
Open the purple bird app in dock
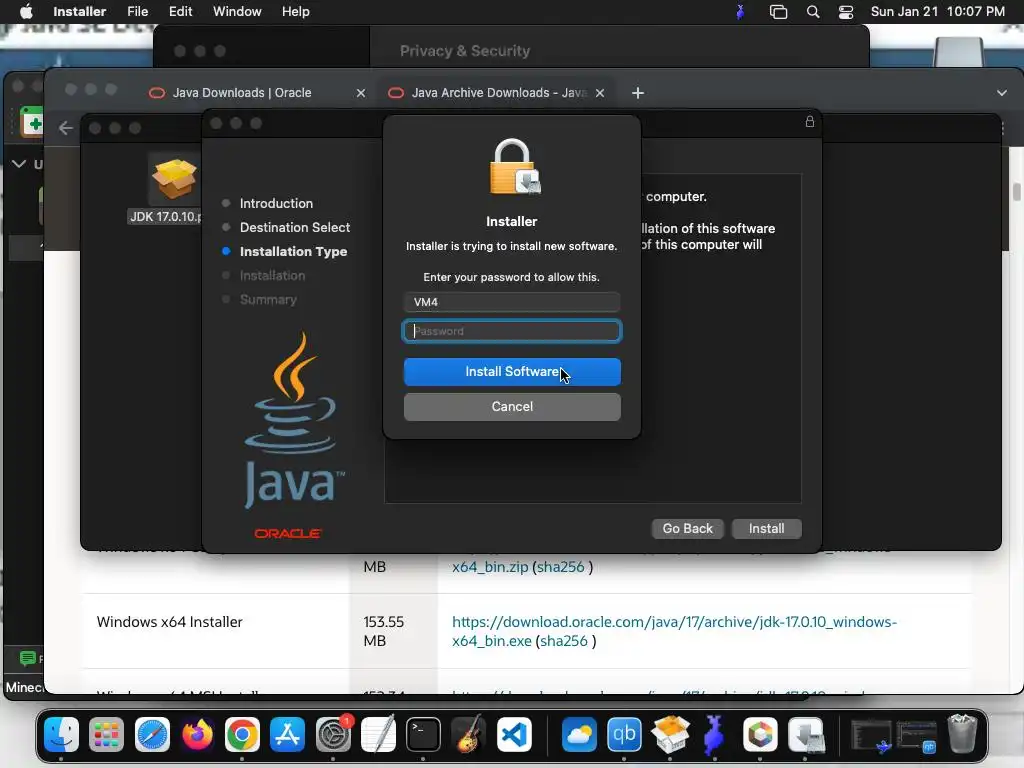point(715,735)
